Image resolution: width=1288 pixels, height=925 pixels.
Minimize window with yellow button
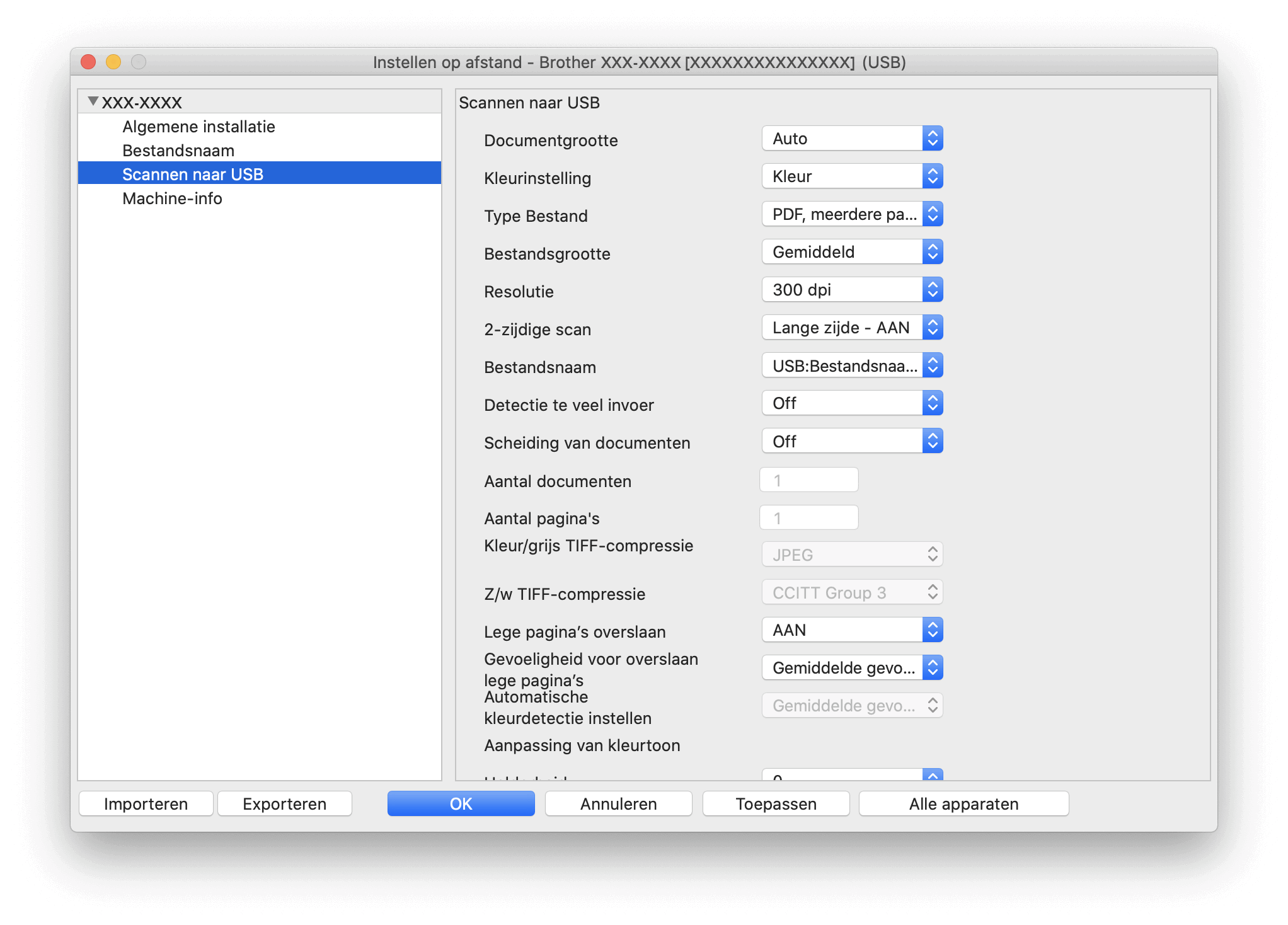[113, 62]
